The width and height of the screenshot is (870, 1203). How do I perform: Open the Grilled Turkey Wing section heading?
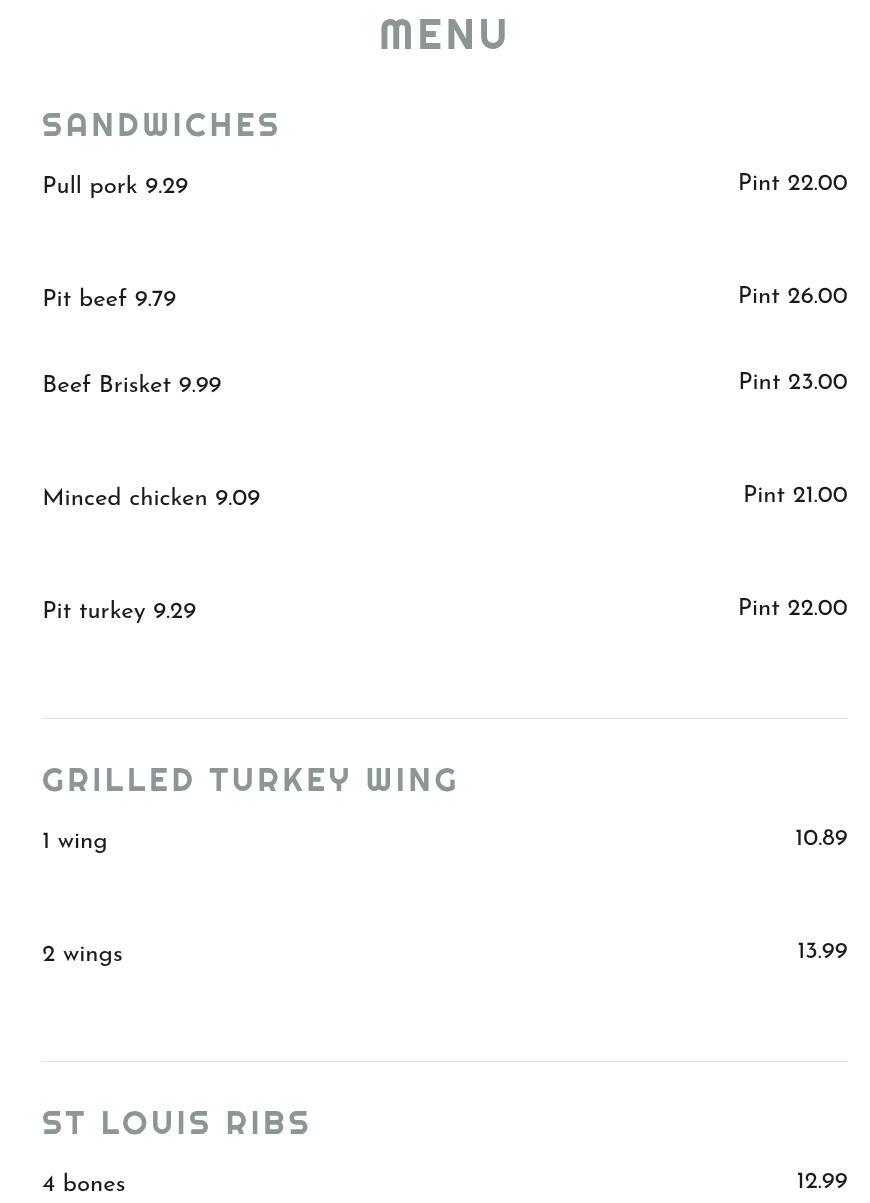tap(250, 780)
